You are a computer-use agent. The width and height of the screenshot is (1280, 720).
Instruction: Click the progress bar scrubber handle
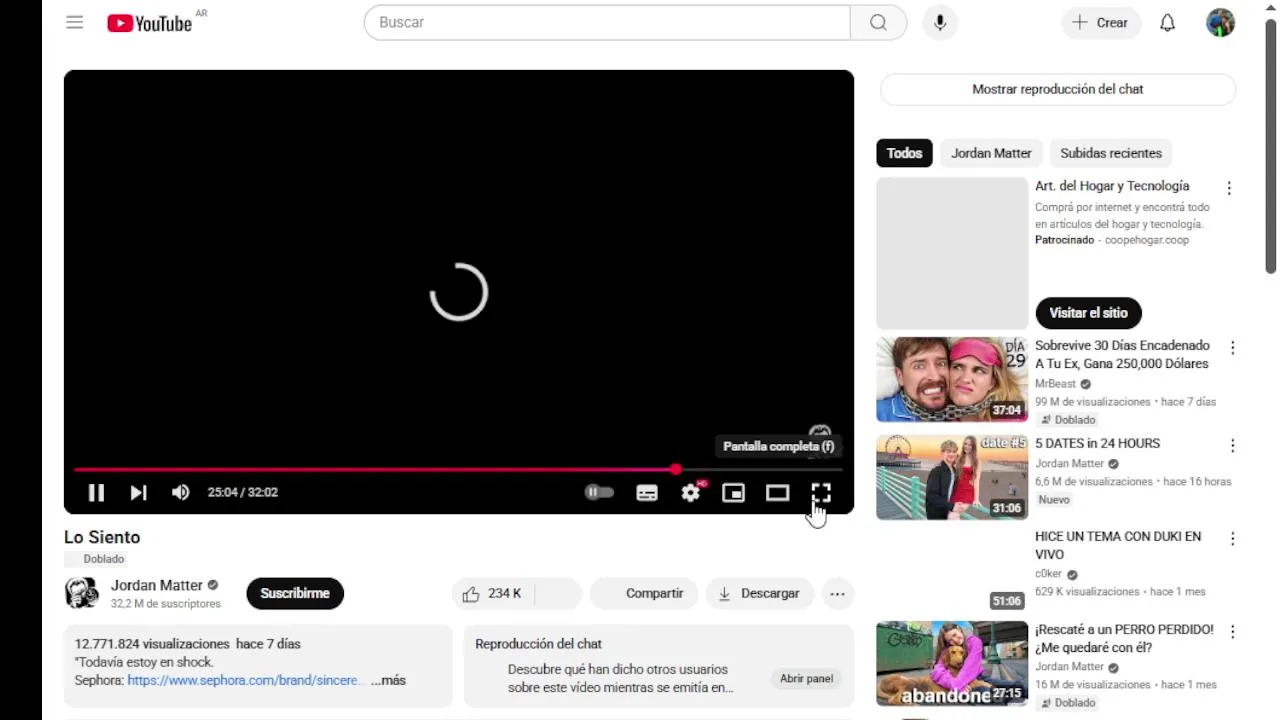(677, 469)
